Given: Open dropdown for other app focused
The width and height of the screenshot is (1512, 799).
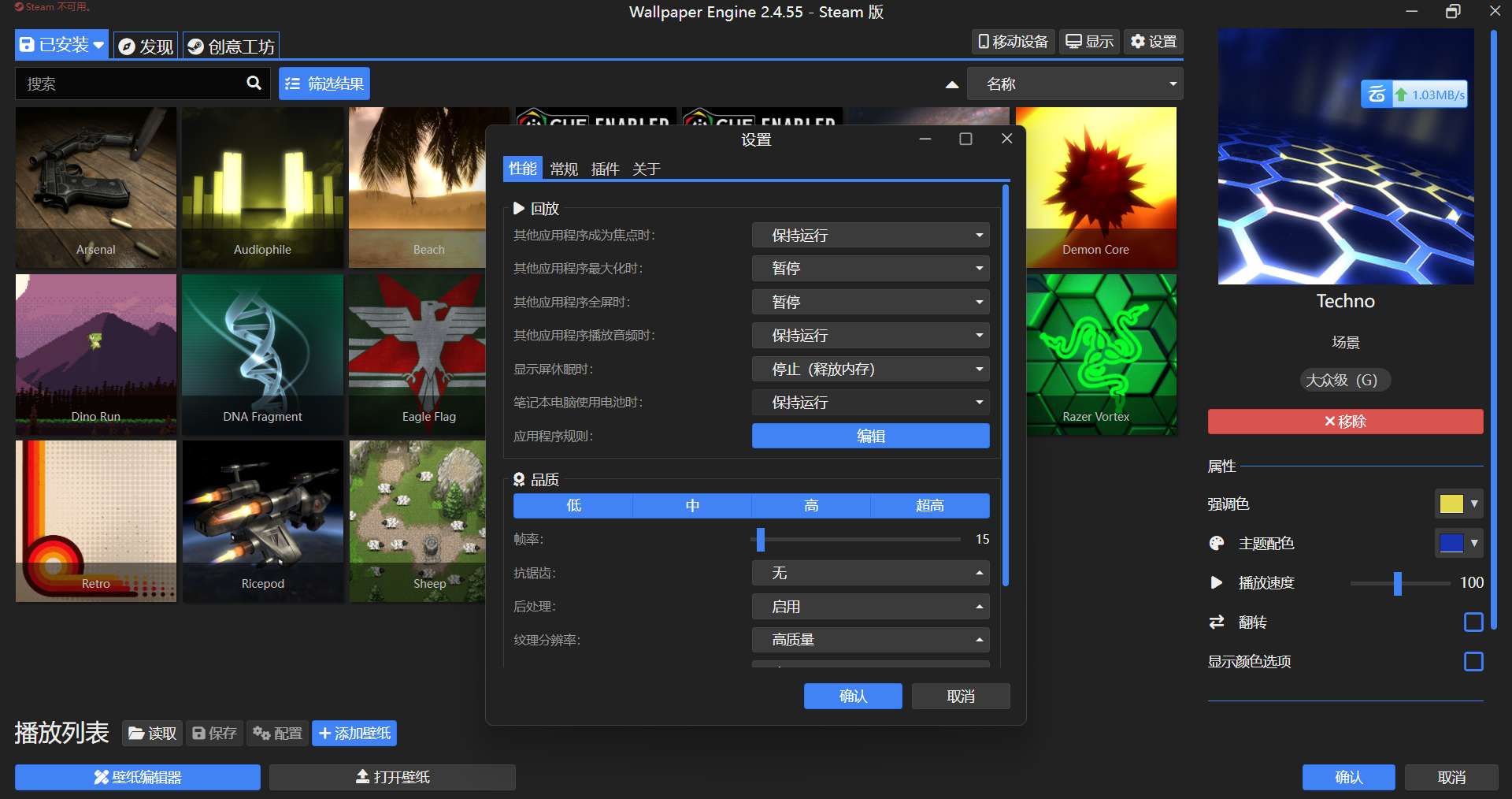Looking at the screenshot, I should 871,235.
